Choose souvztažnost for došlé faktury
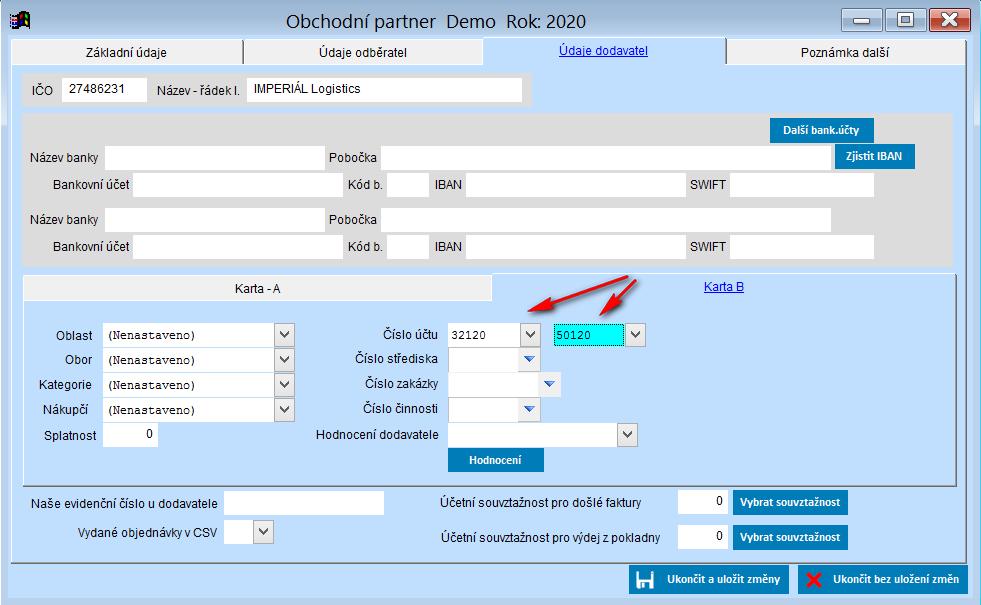981x605 pixels. 790,502
